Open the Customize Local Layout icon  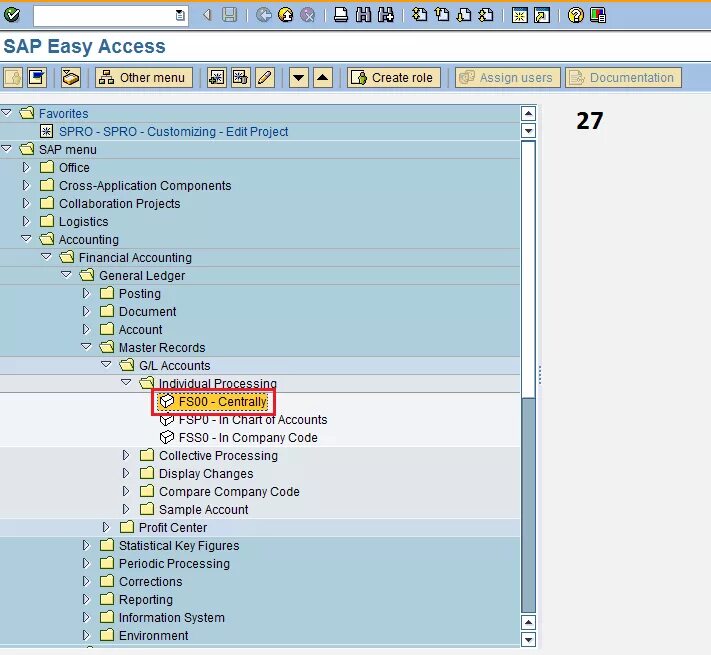(x=598, y=15)
